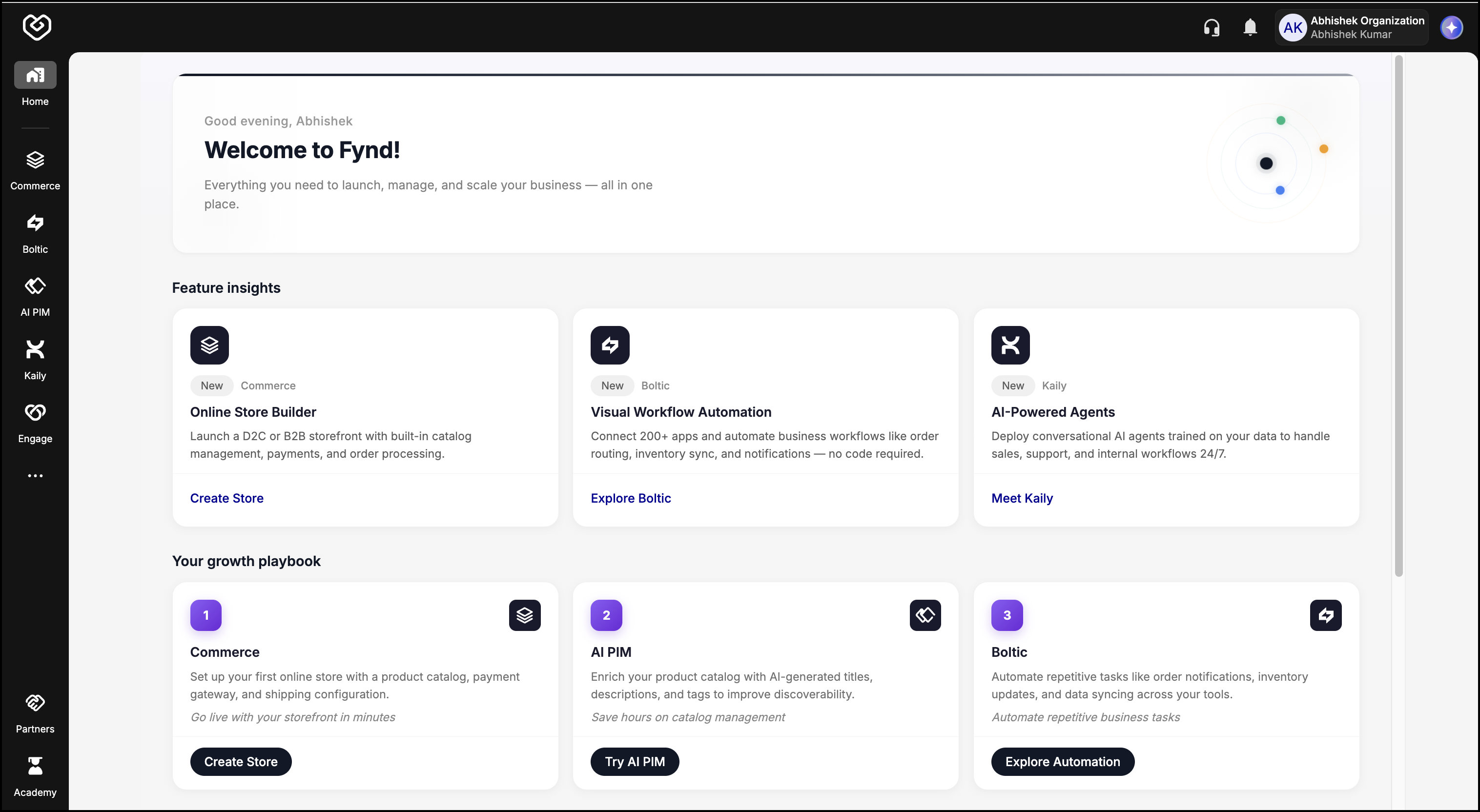Screen dimensions: 1480x812
Task: Click the Visual Workflow Automation title
Action: 681,412
